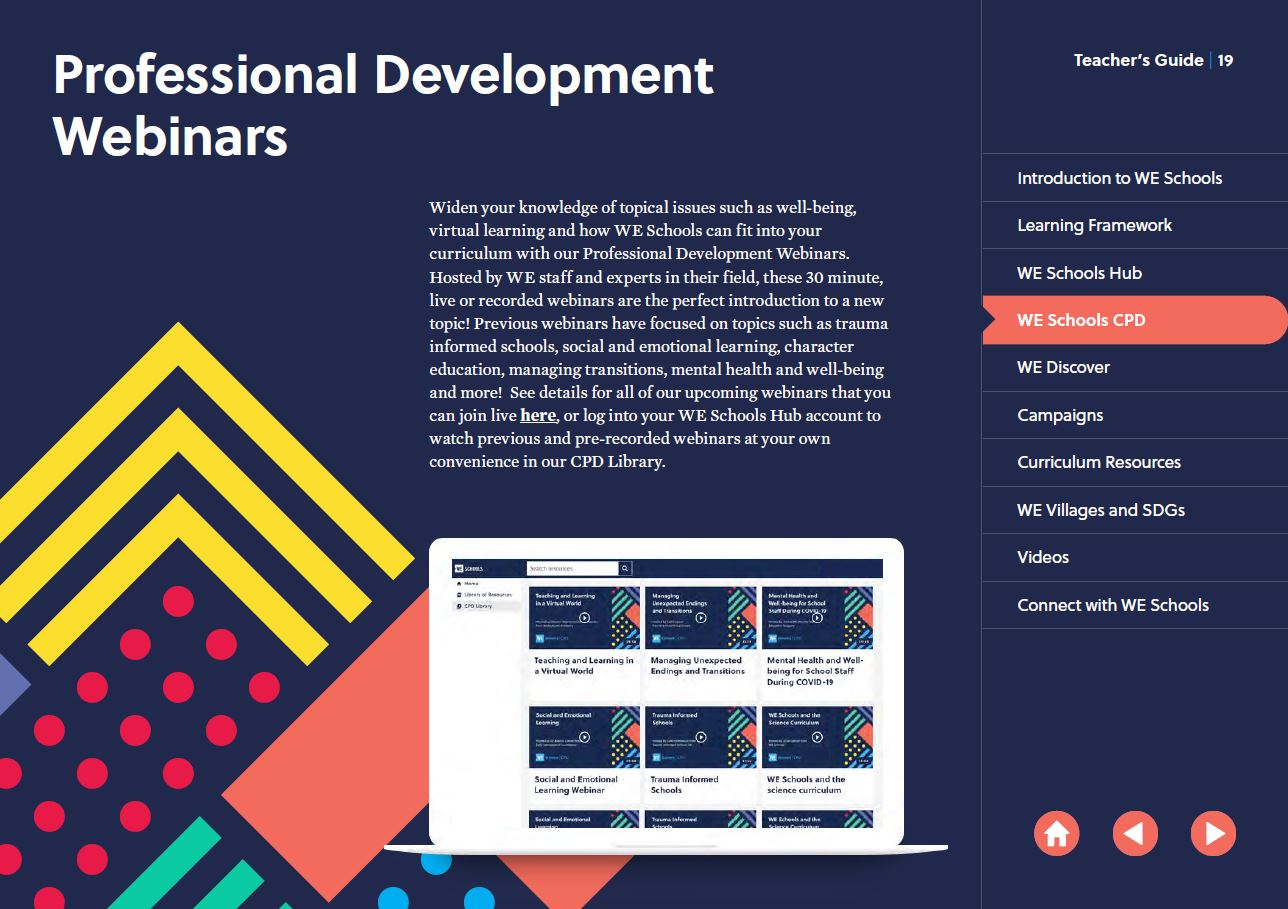Navigate to the WE Discover section

pyautogui.click(x=1135, y=367)
